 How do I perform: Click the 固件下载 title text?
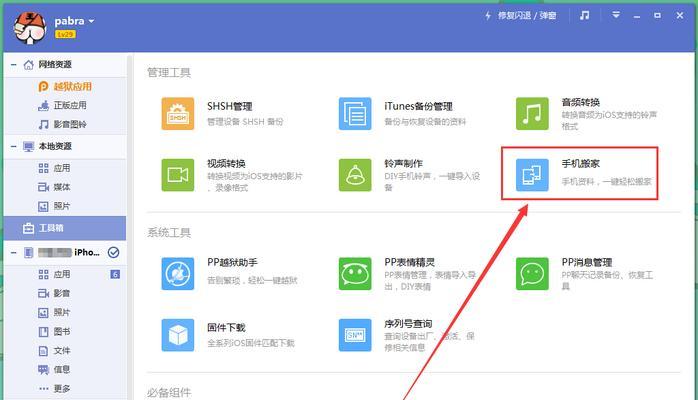click(x=226, y=328)
